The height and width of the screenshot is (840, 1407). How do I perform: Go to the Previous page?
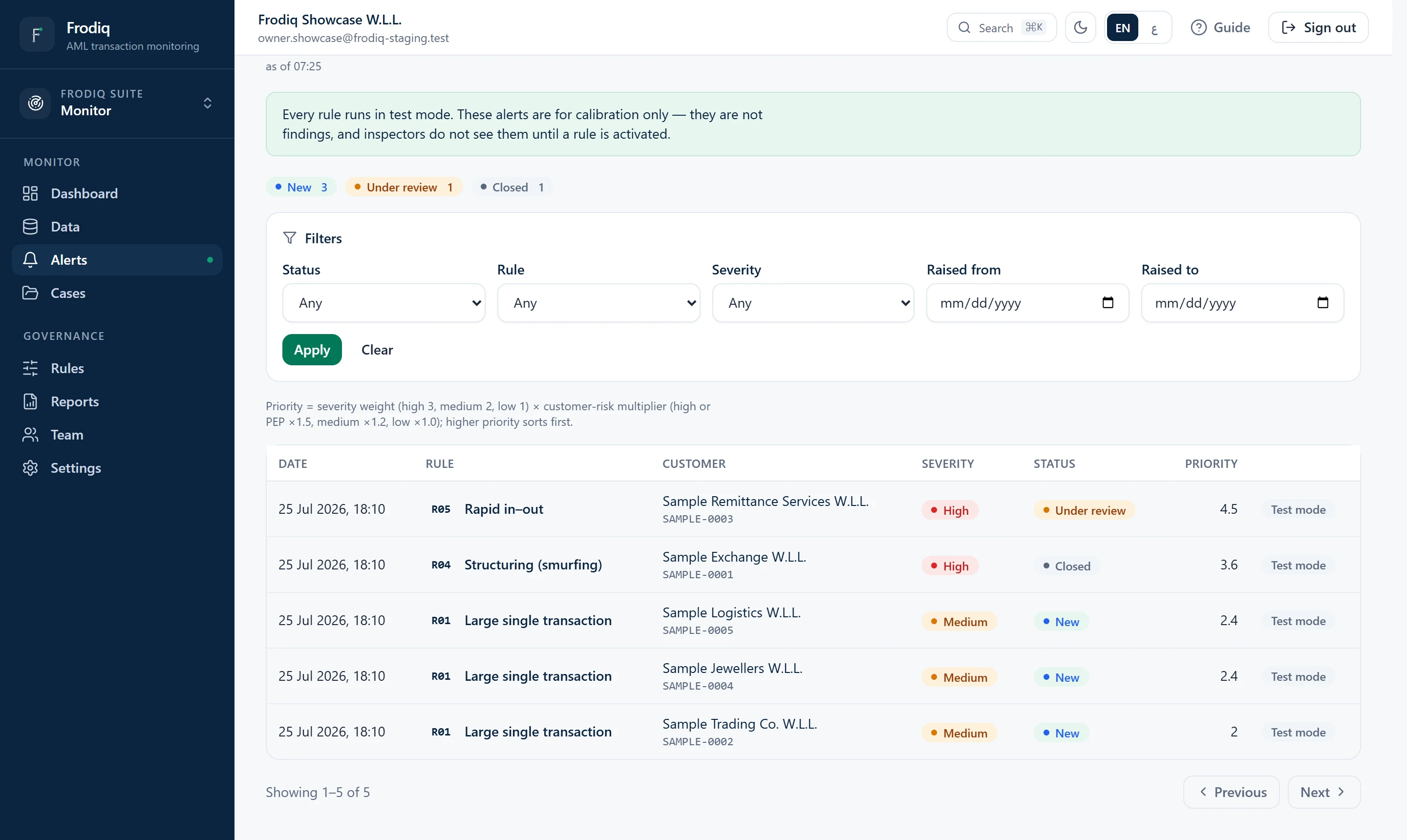coord(1232,793)
